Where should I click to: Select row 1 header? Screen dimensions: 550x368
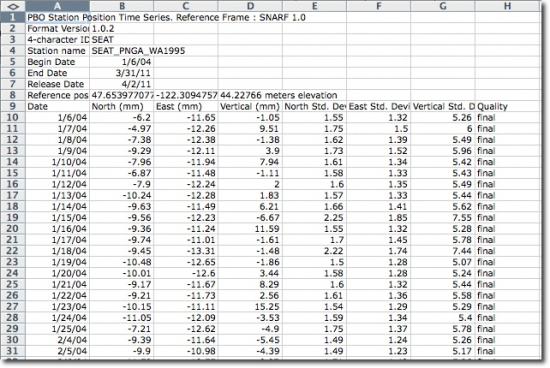point(13,17)
